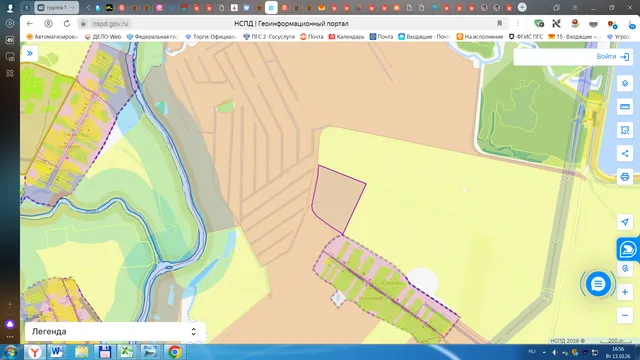
Task: Open the 15 · Входящие bookmark
Action: coord(575,37)
